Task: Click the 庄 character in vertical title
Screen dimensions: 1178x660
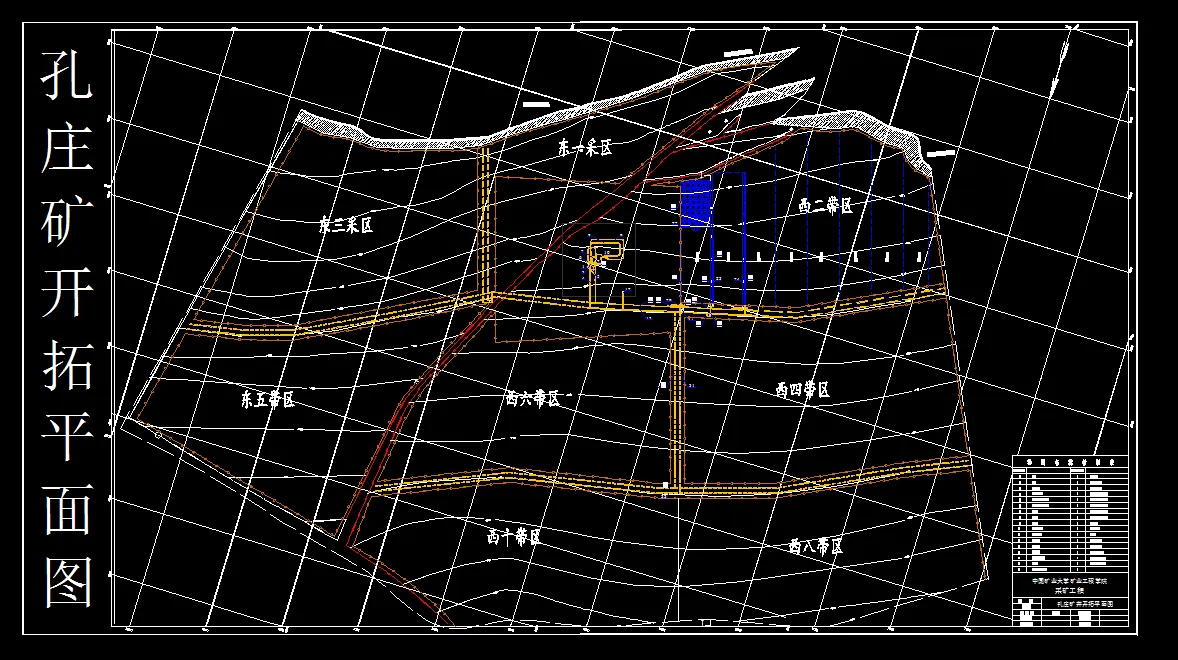Action: click(67, 148)
